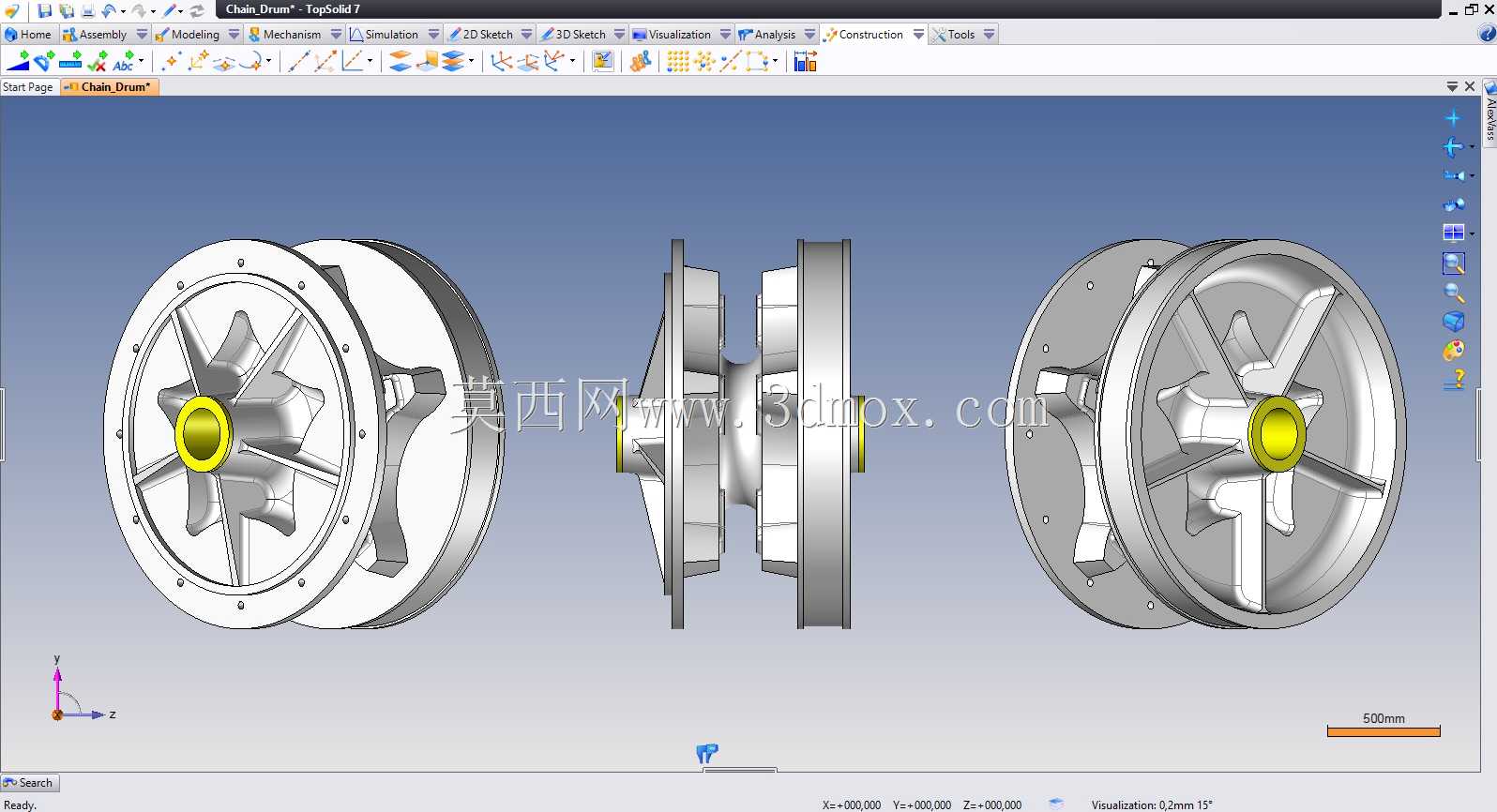Click the orange figures group icon

pyautogui.click(x=641, y=62)
